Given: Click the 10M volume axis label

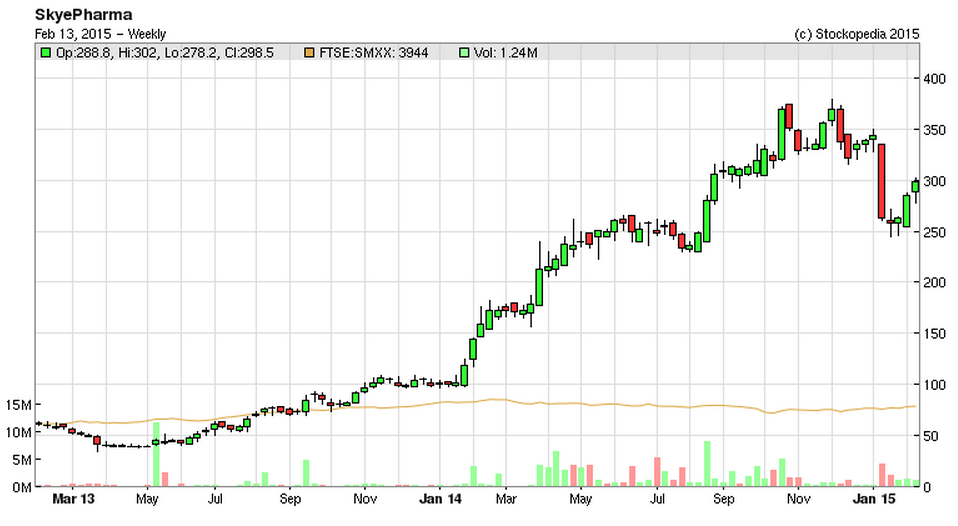Looking at the screenshot, I should click(18, 433).
